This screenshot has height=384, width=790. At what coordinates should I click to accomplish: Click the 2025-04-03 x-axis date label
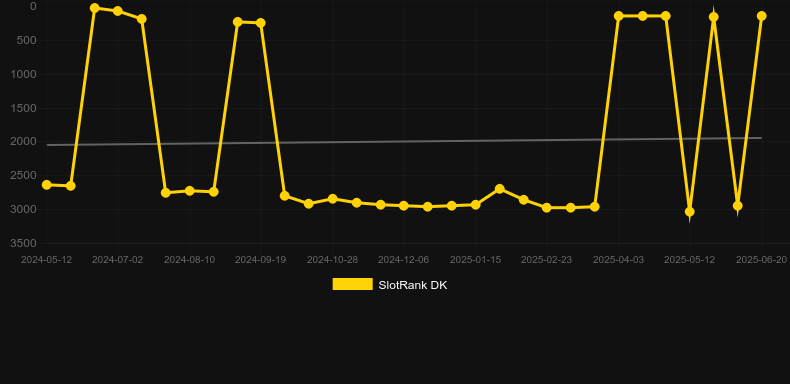point(618,260)
